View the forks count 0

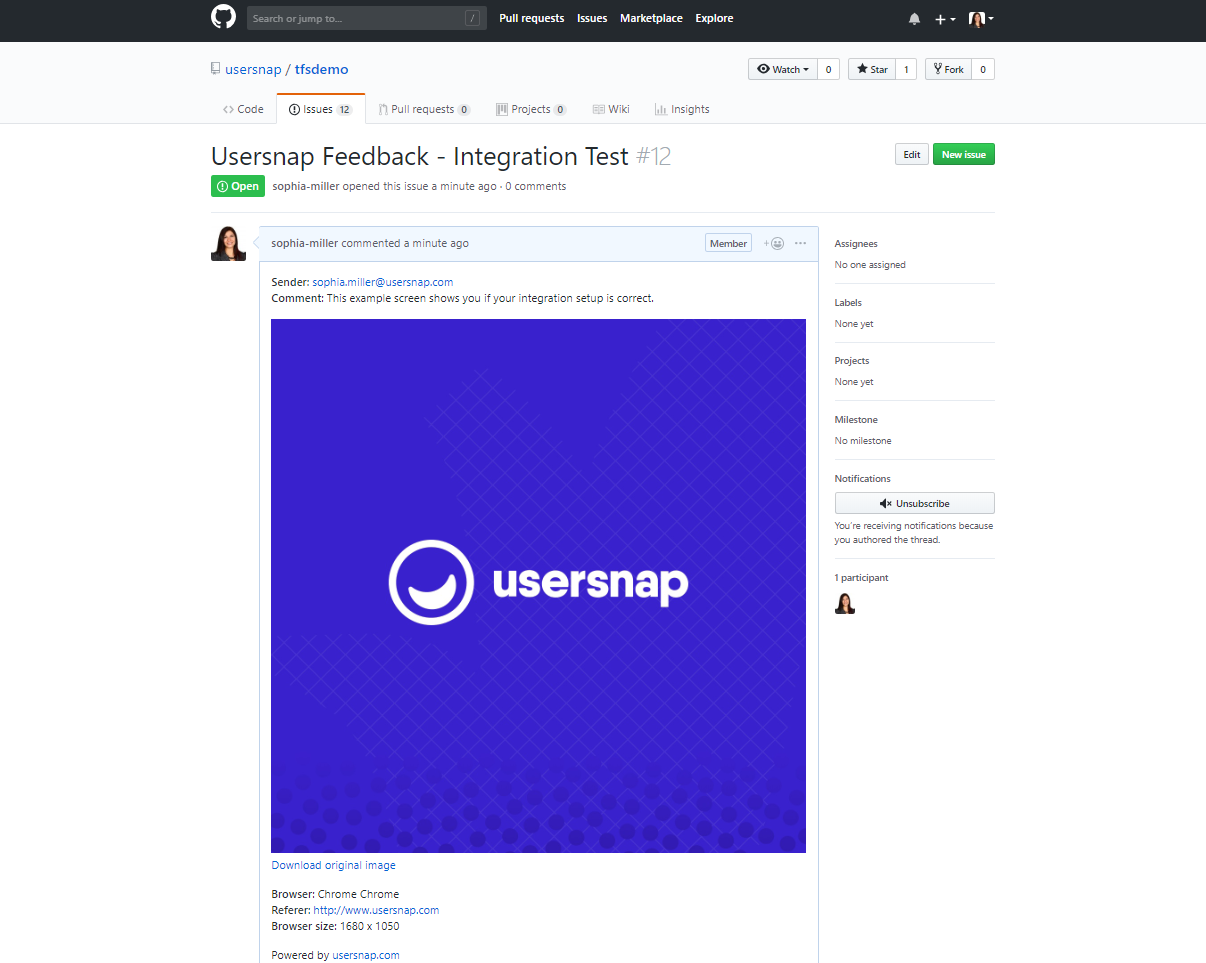983,69
